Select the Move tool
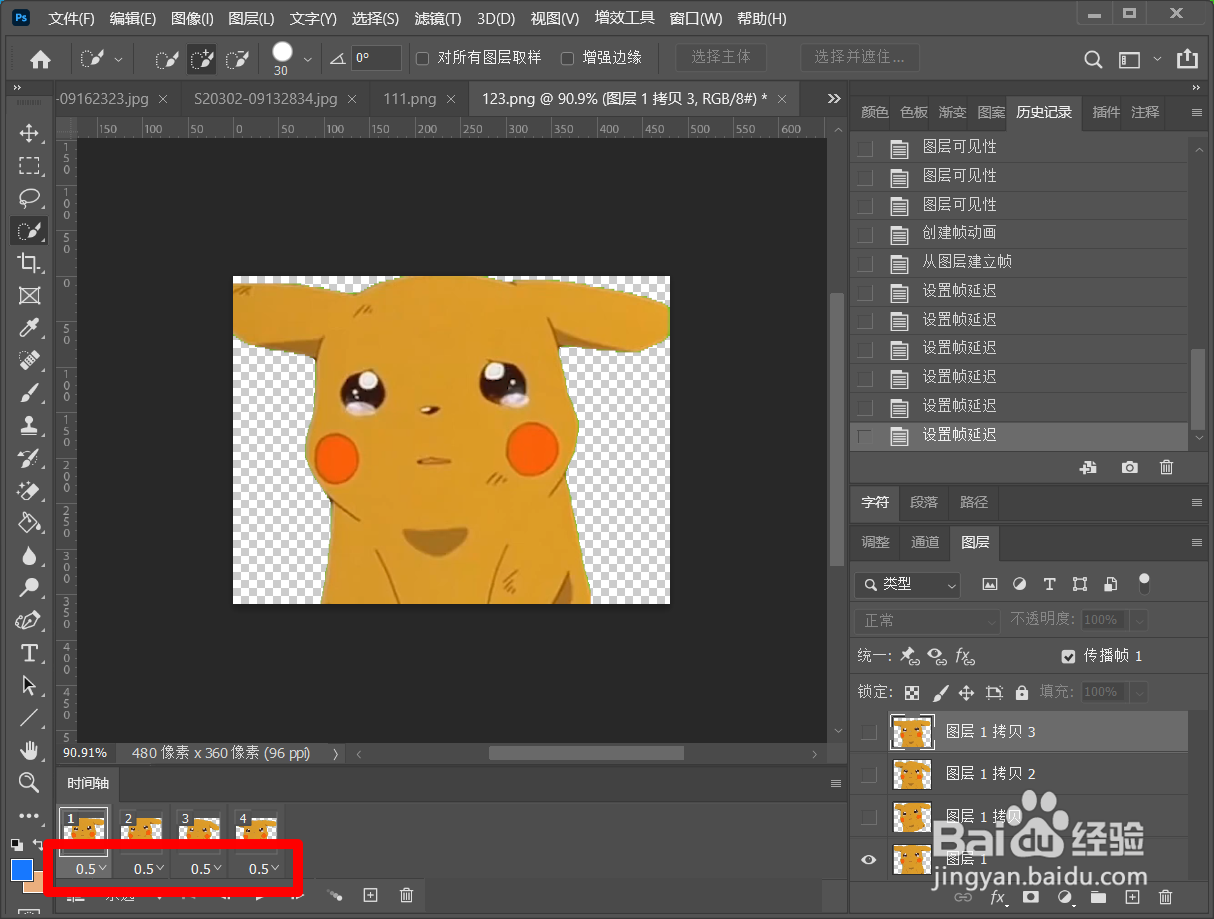Image resolution: width=1214 pixels, height=919 pixels. point(29,133)
